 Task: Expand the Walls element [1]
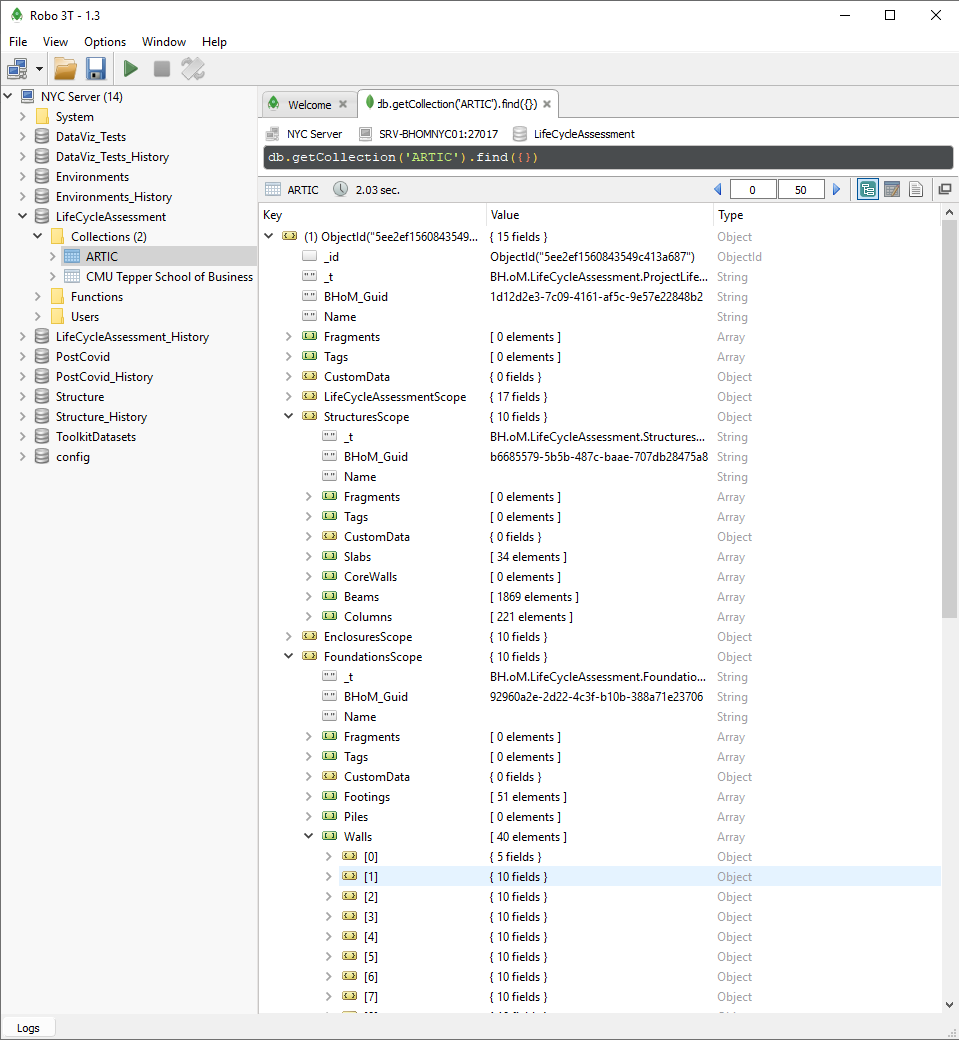(x=328, y=876)
